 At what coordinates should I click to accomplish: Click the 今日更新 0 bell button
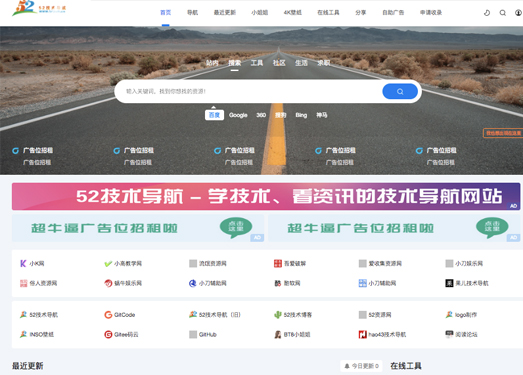362,366
